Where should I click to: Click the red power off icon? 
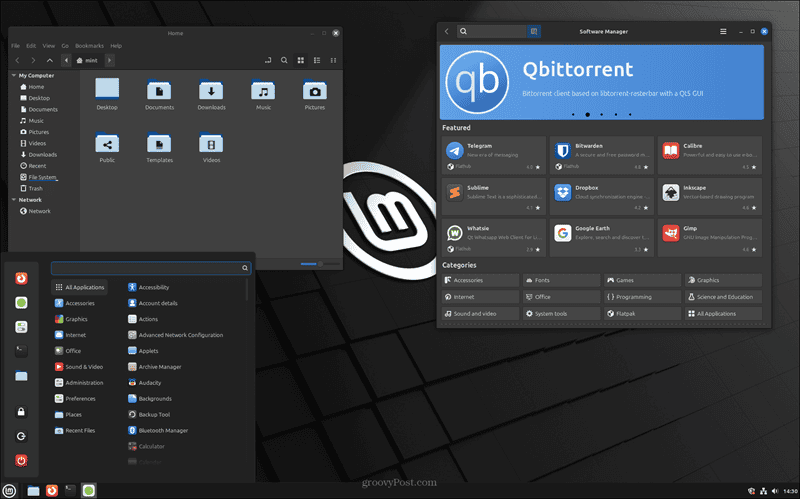coord(21,461)
